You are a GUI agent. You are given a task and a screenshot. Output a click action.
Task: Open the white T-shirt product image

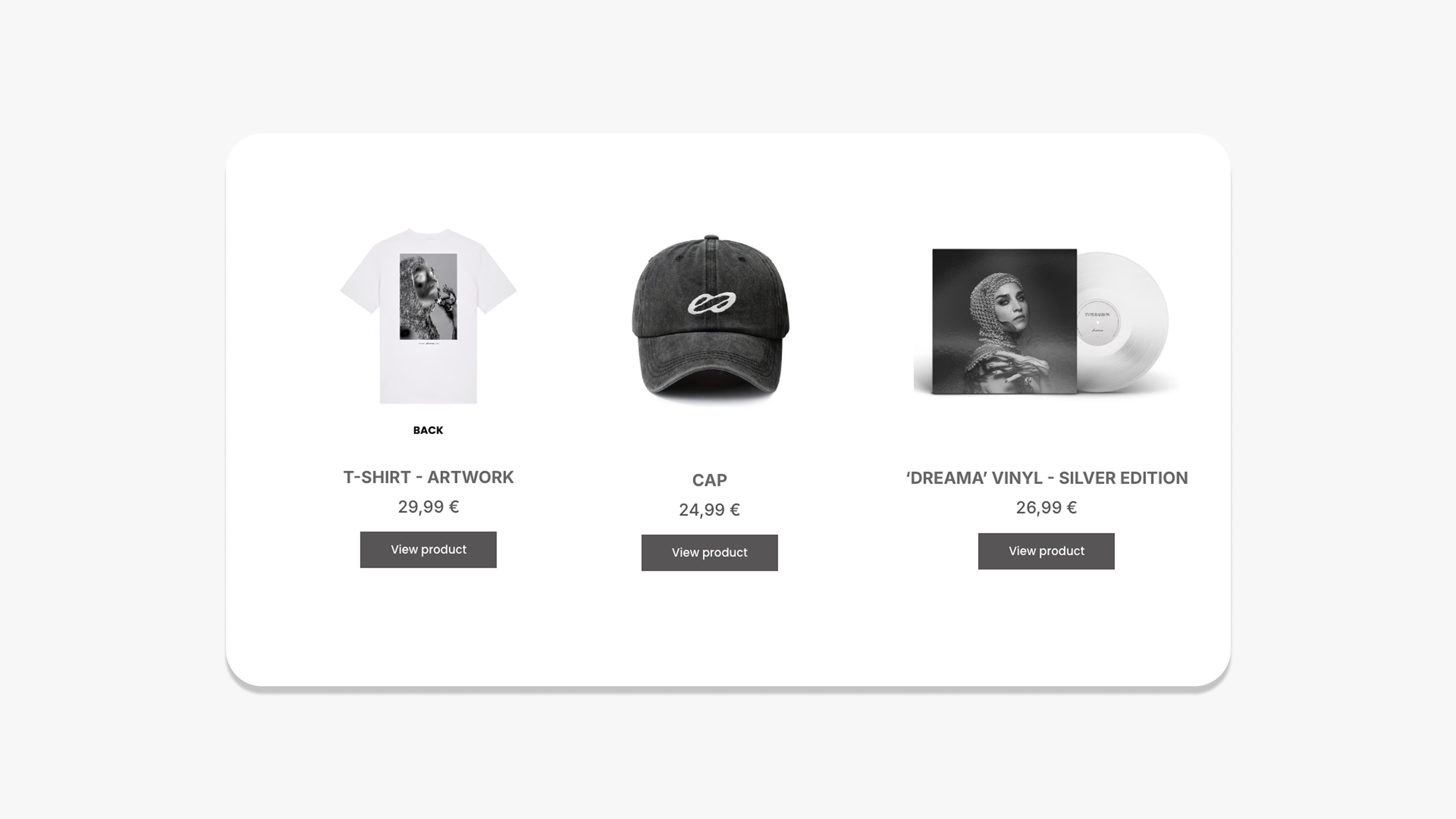click(x=428, y=316)
